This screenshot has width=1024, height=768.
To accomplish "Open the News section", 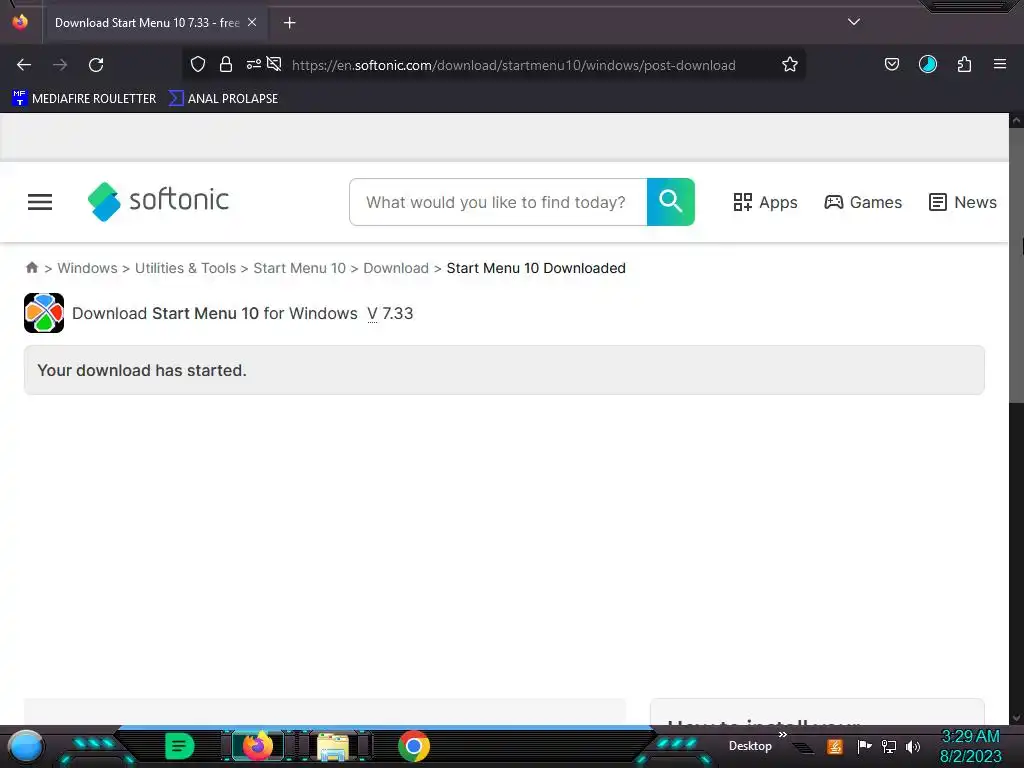I will click(963, 202).
